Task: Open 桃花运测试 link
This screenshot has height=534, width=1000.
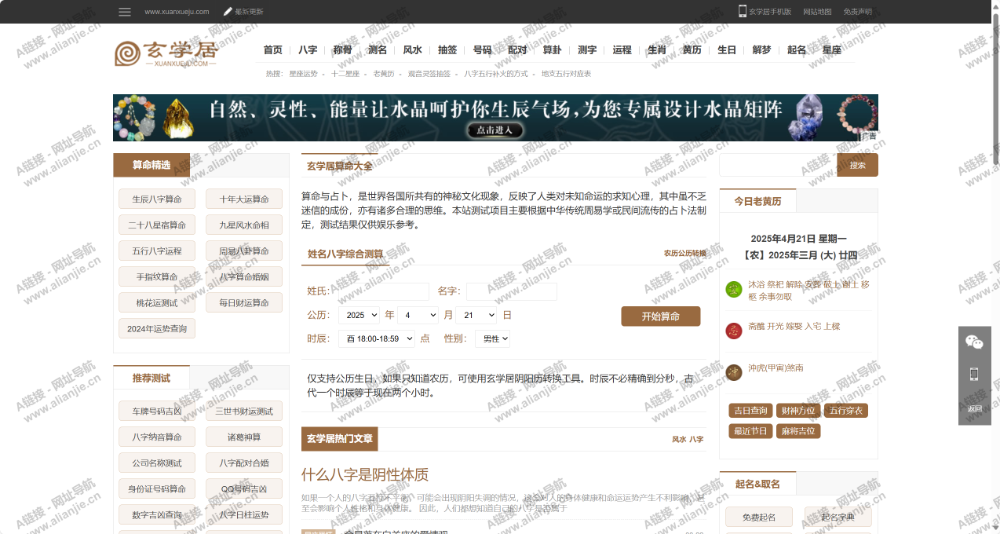Action: (157, 302)
